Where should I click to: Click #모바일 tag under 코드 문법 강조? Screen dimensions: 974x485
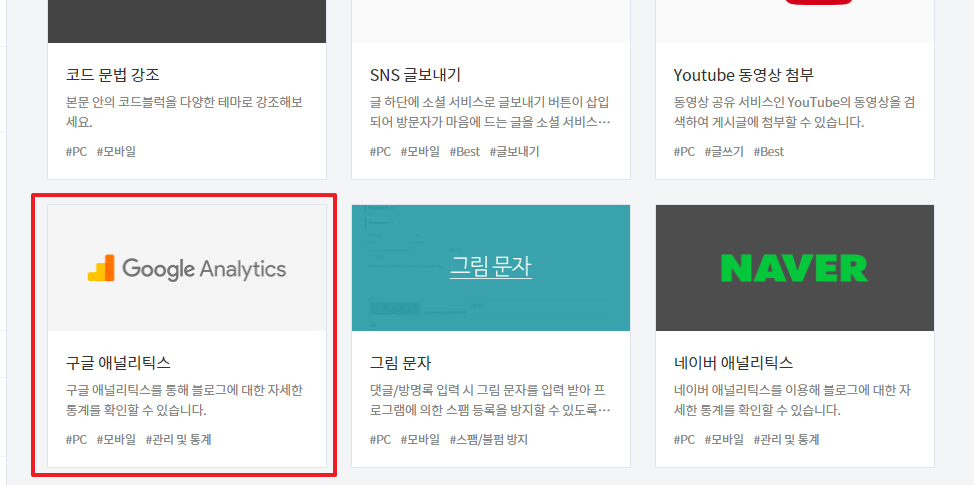point(116,152)
